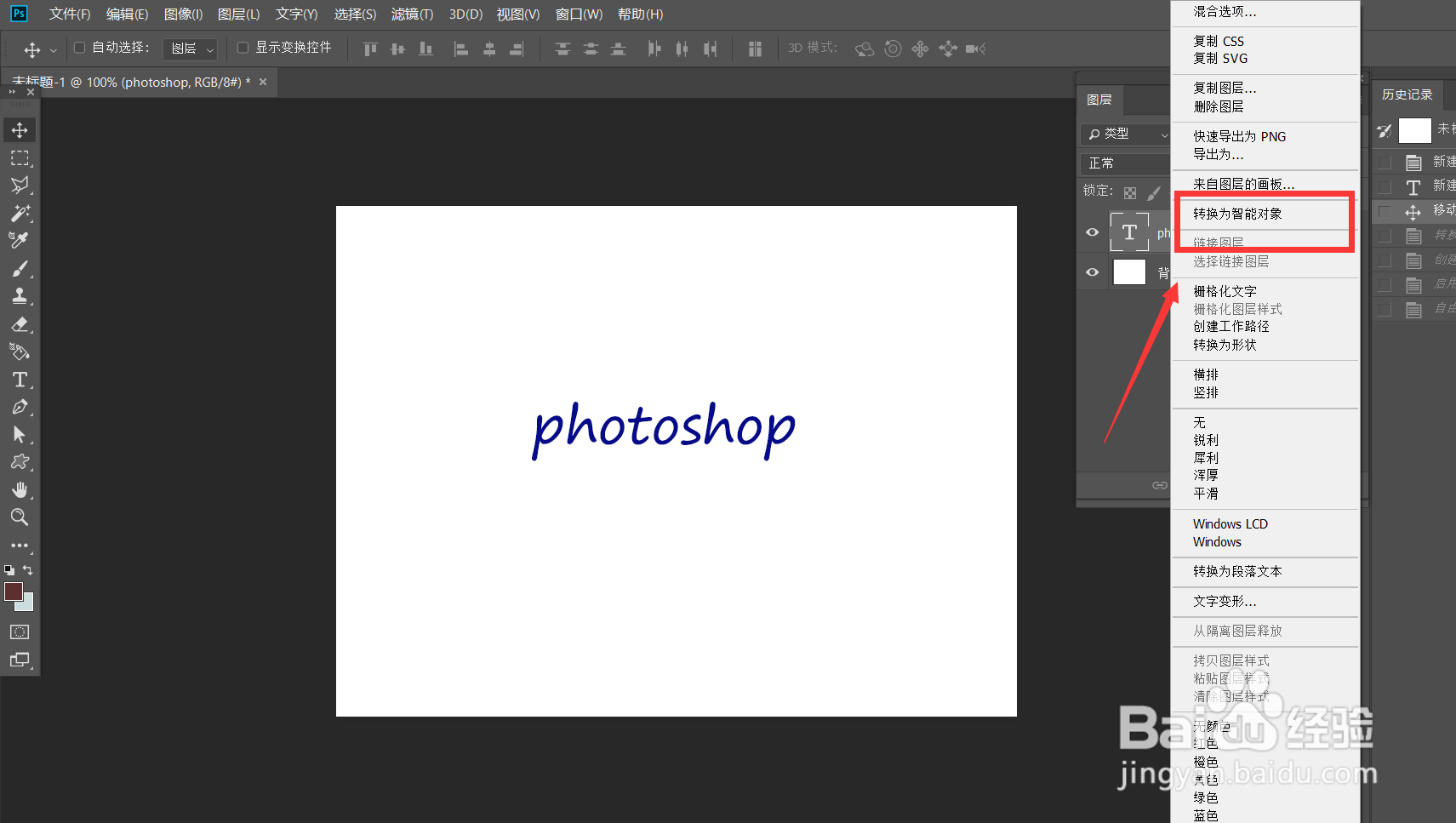Open the Edit Toolbar ellipsis button
Image resolution: width=1456 pixels, height=823 pixels.
pos(20,546)
